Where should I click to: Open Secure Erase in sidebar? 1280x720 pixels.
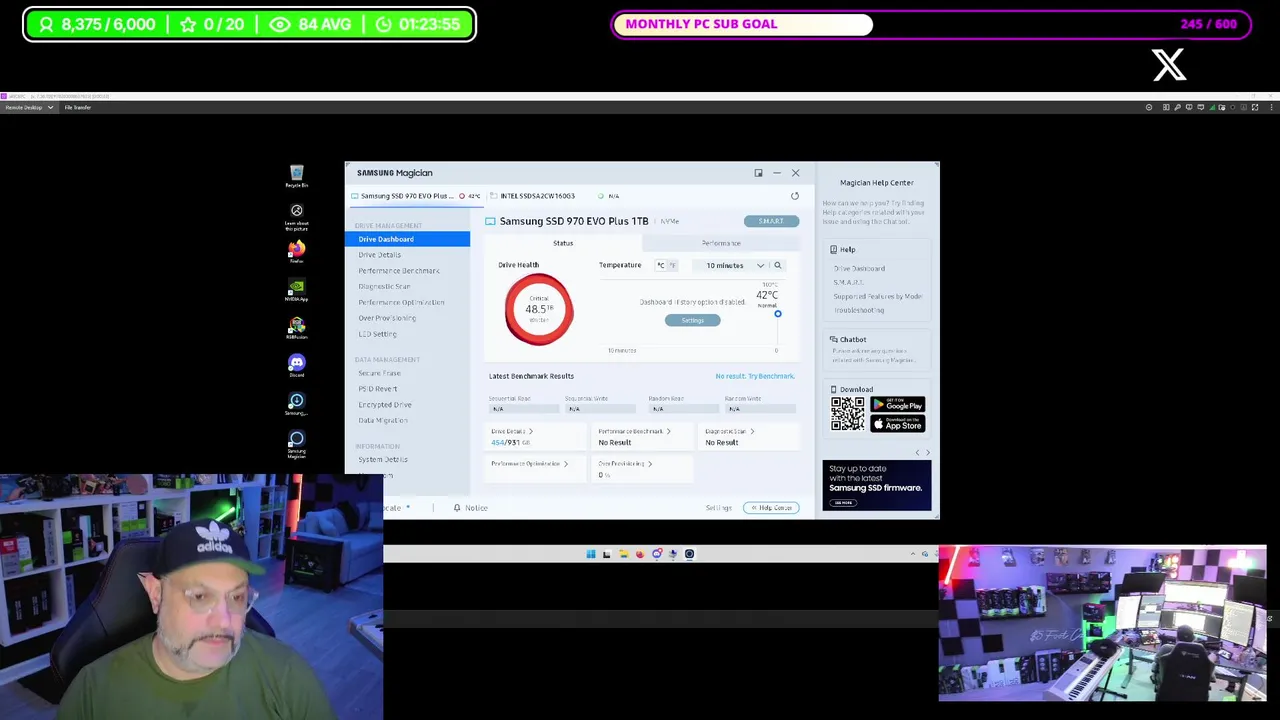coord(379,373)
